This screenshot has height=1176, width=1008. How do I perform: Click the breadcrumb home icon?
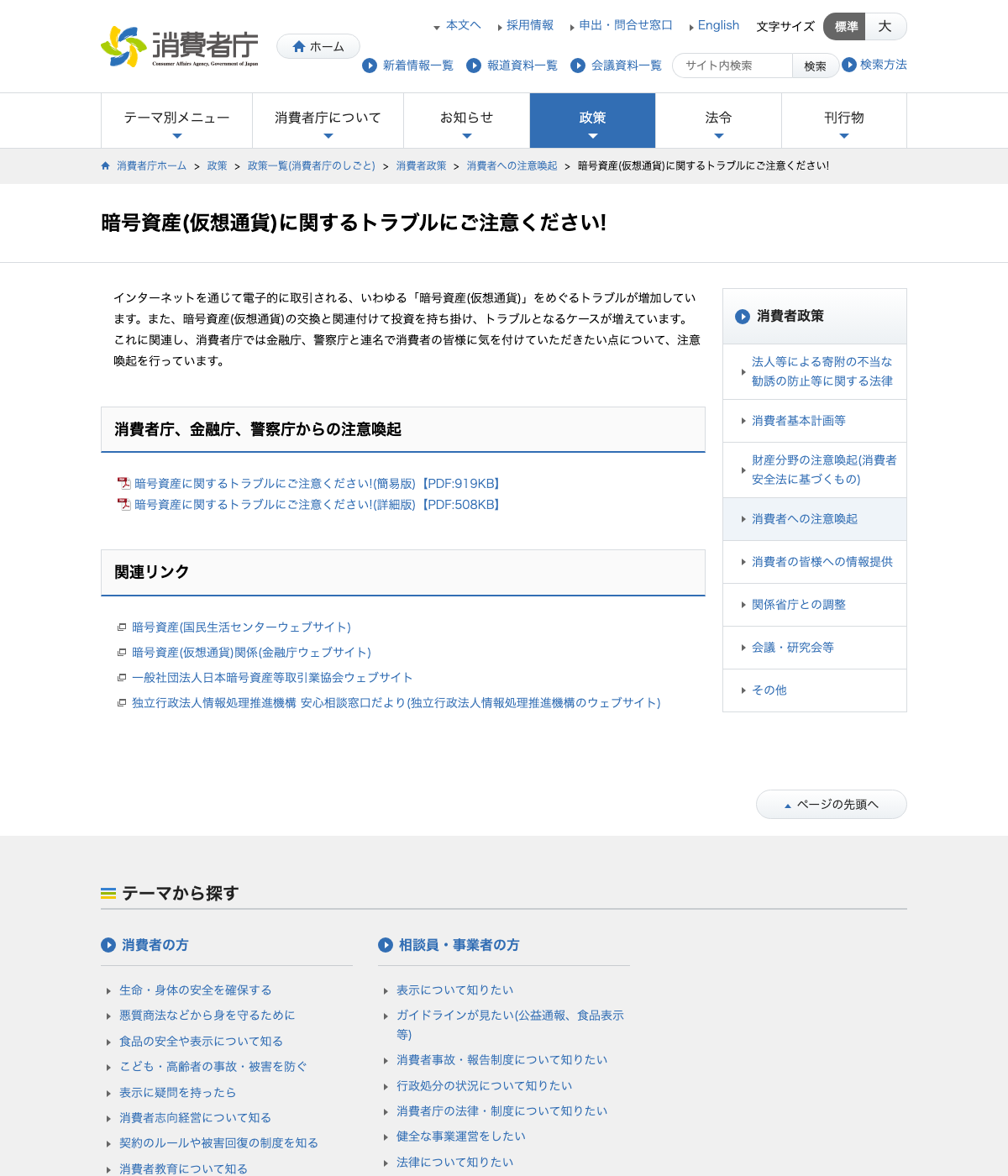(105, 165)
